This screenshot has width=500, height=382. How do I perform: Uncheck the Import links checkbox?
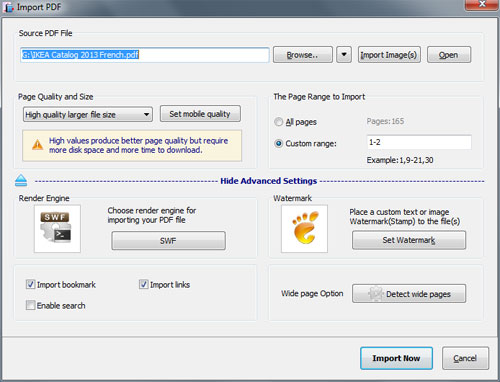click(144, 284)
